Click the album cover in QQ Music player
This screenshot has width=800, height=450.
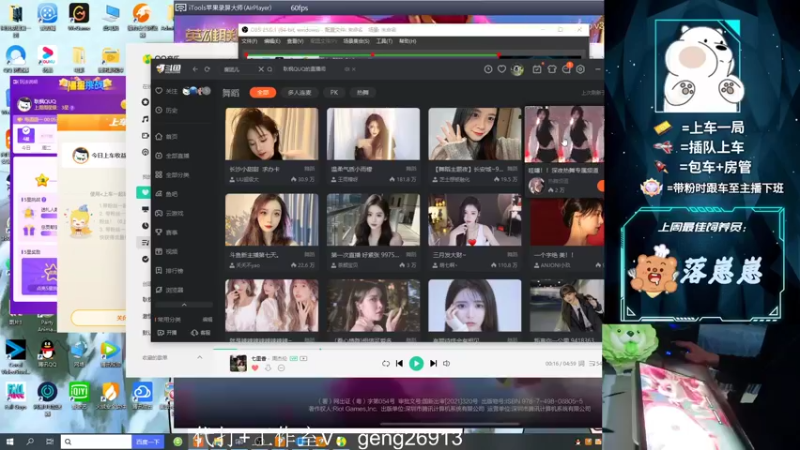(238, 363)
